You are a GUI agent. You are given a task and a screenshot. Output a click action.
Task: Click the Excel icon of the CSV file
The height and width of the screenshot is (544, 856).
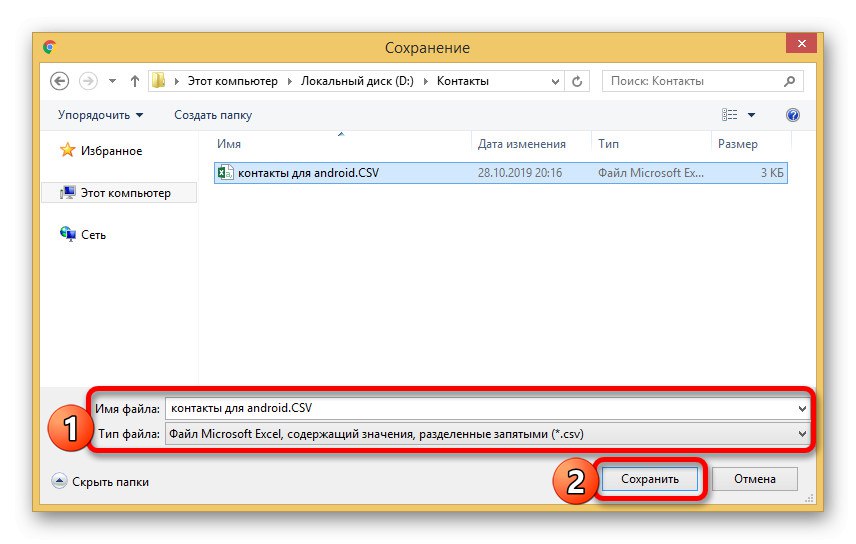(225, 173)
